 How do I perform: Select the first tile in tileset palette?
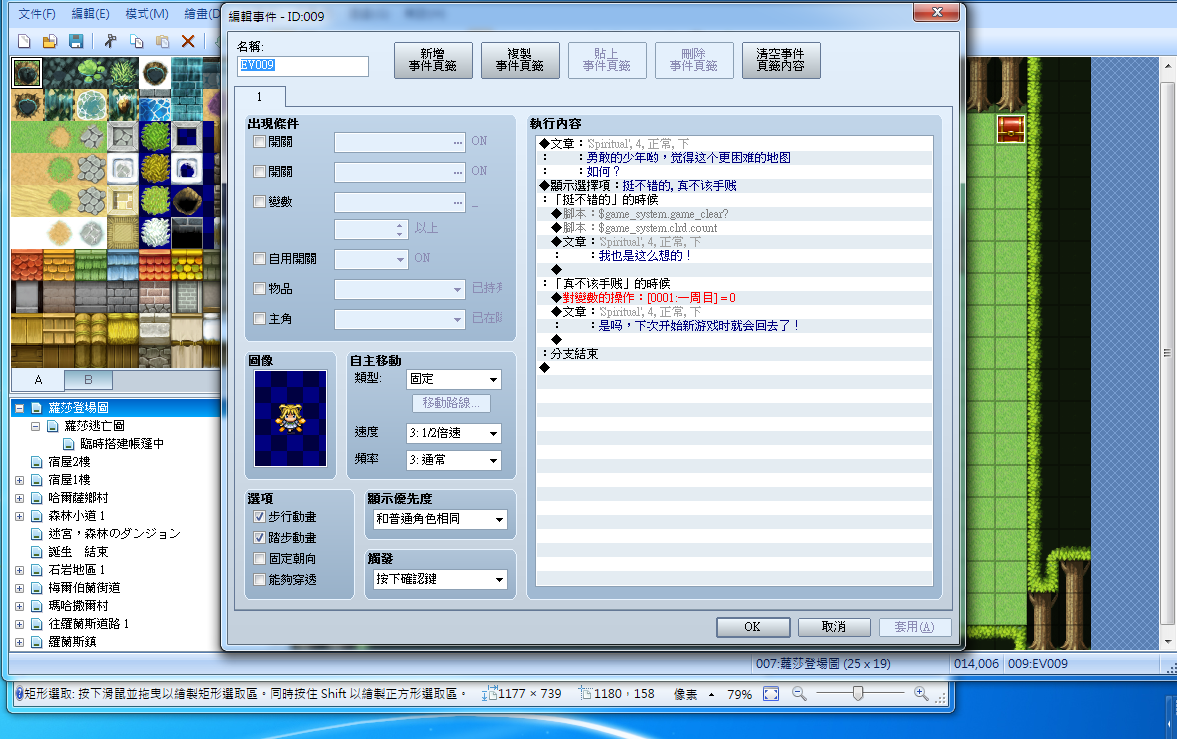(x=27, y=74)
